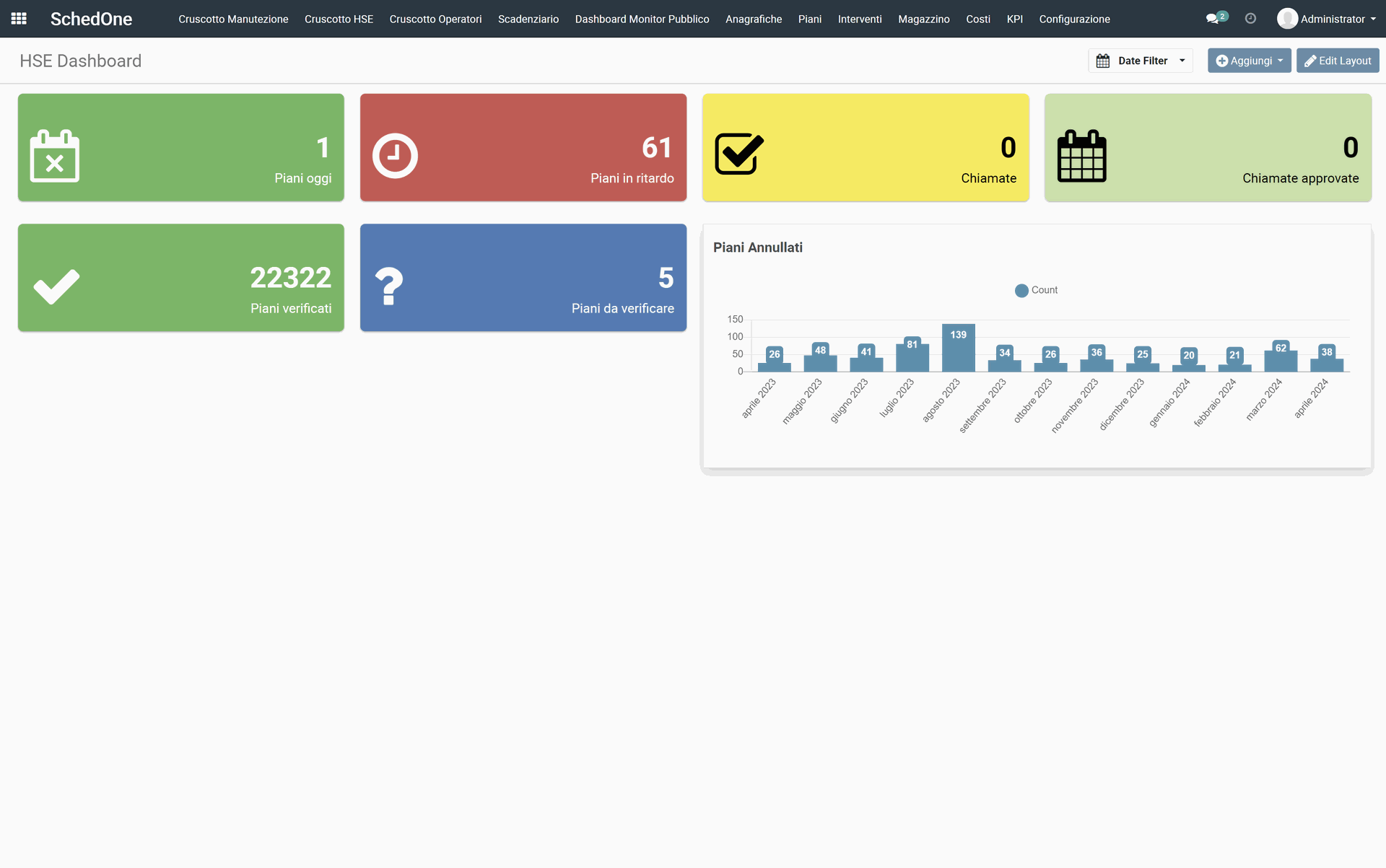Click the clock activities icon in navbar
The width and height of the screenshot is (1386, 868).
click(x=1250, y=19)
